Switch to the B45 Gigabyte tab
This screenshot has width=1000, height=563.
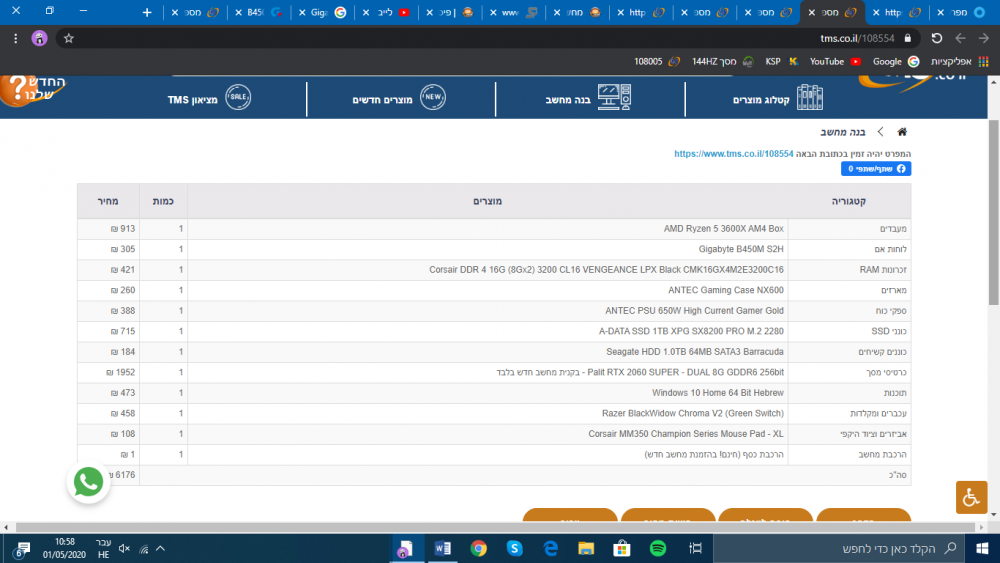pyautogui.click(x=258, y=12)
